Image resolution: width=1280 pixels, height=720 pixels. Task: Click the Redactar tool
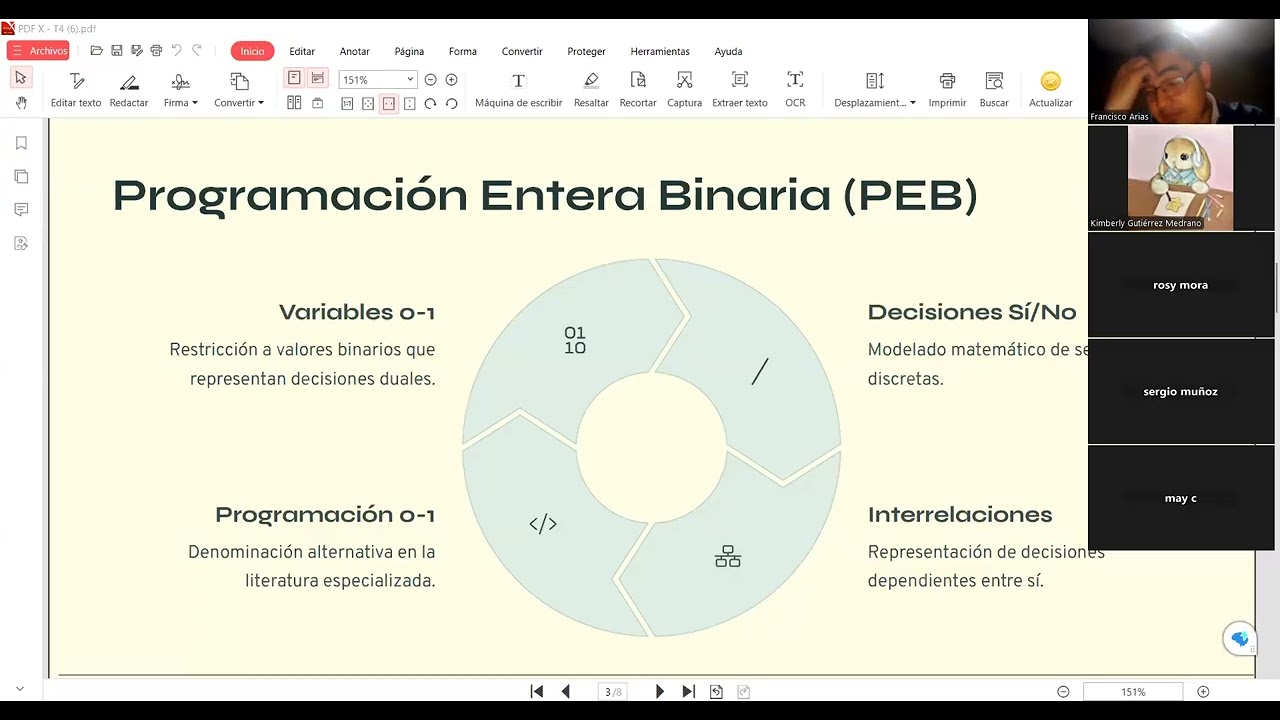[129, 90]
